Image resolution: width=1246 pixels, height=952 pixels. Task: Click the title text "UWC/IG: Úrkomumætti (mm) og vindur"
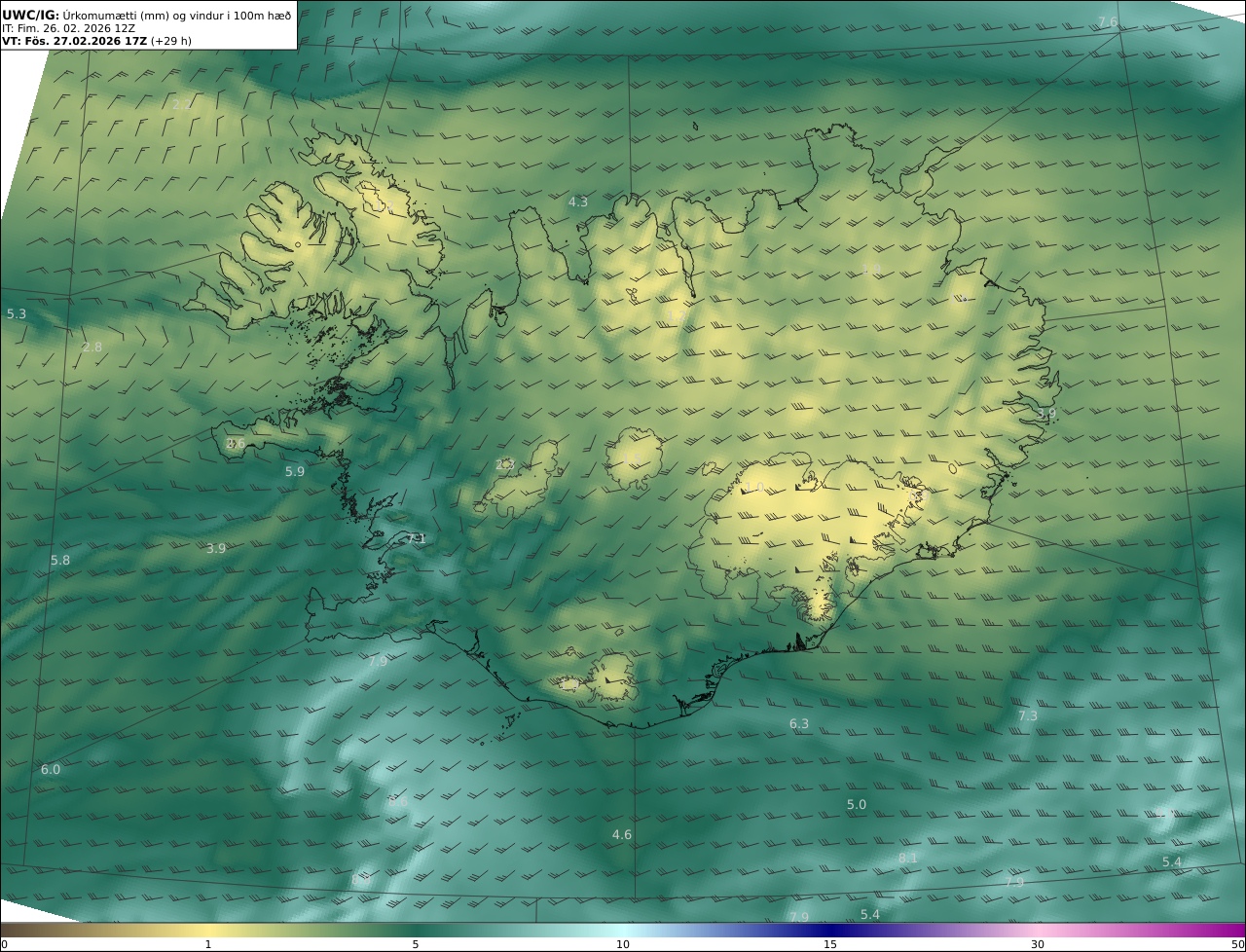[147, 15]
